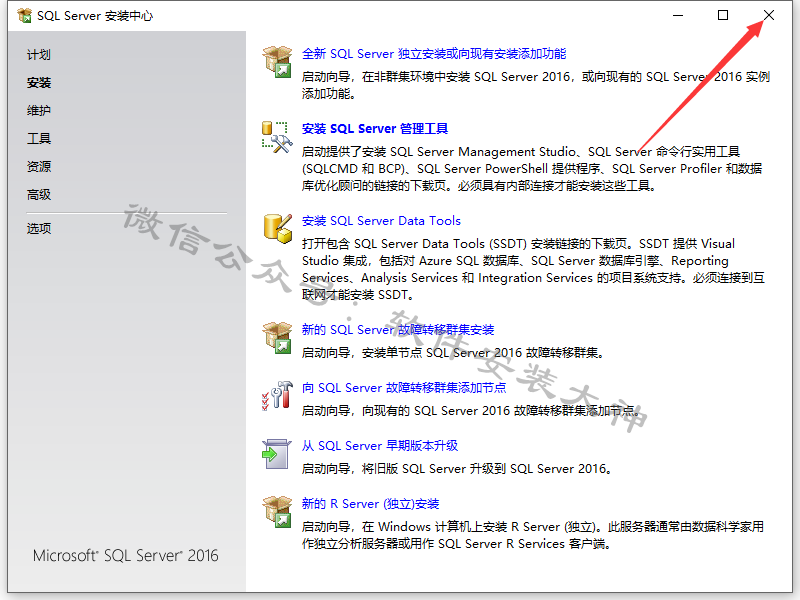The height and width of the screenshot is (600, 800).
Task: Start 从 SQL Server 早期版本升级 link
Action: pos(380,446)
